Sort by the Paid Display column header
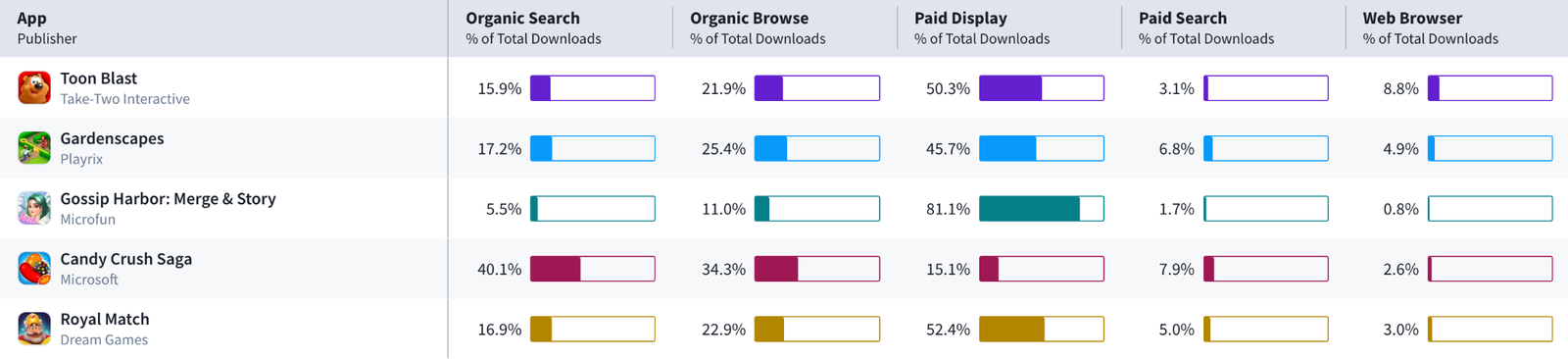Viewport: 1568px width, 359px height. coord(960,18)
